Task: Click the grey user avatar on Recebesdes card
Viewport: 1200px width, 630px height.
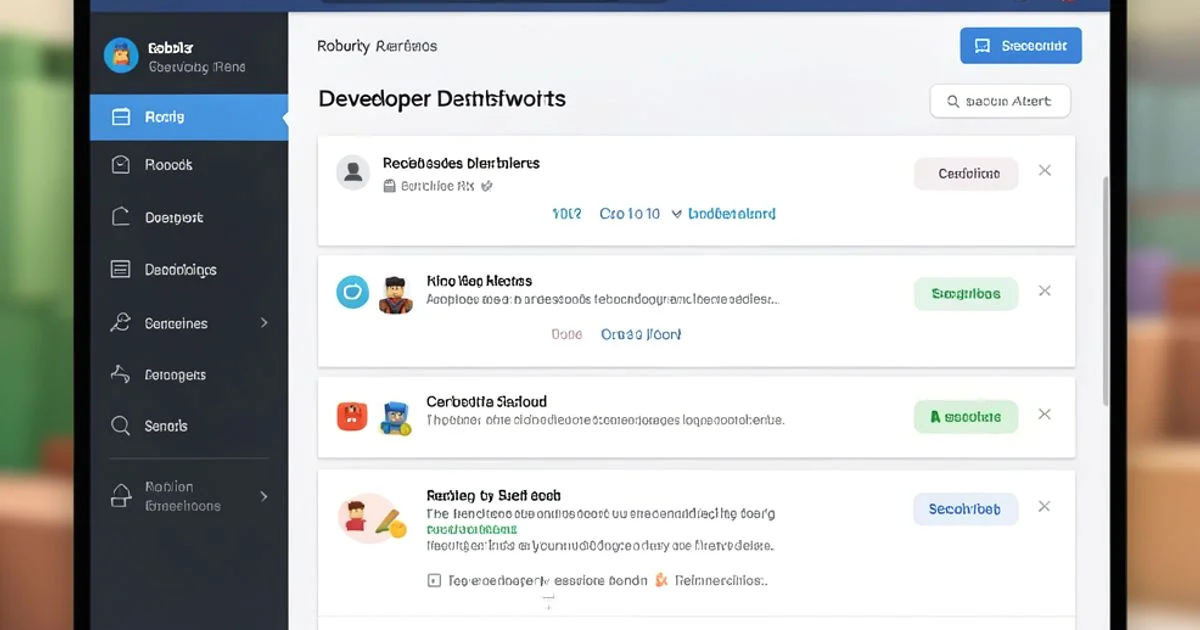Action: click(x=352, y=172)
